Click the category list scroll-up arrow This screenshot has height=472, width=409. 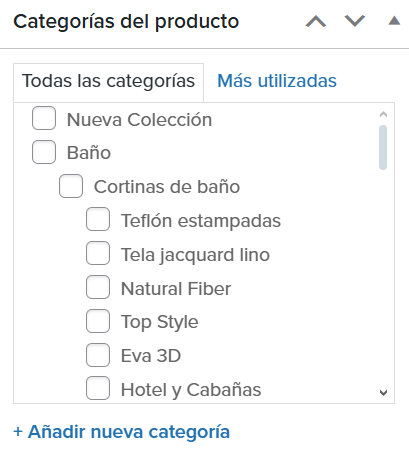click(383, 114)
